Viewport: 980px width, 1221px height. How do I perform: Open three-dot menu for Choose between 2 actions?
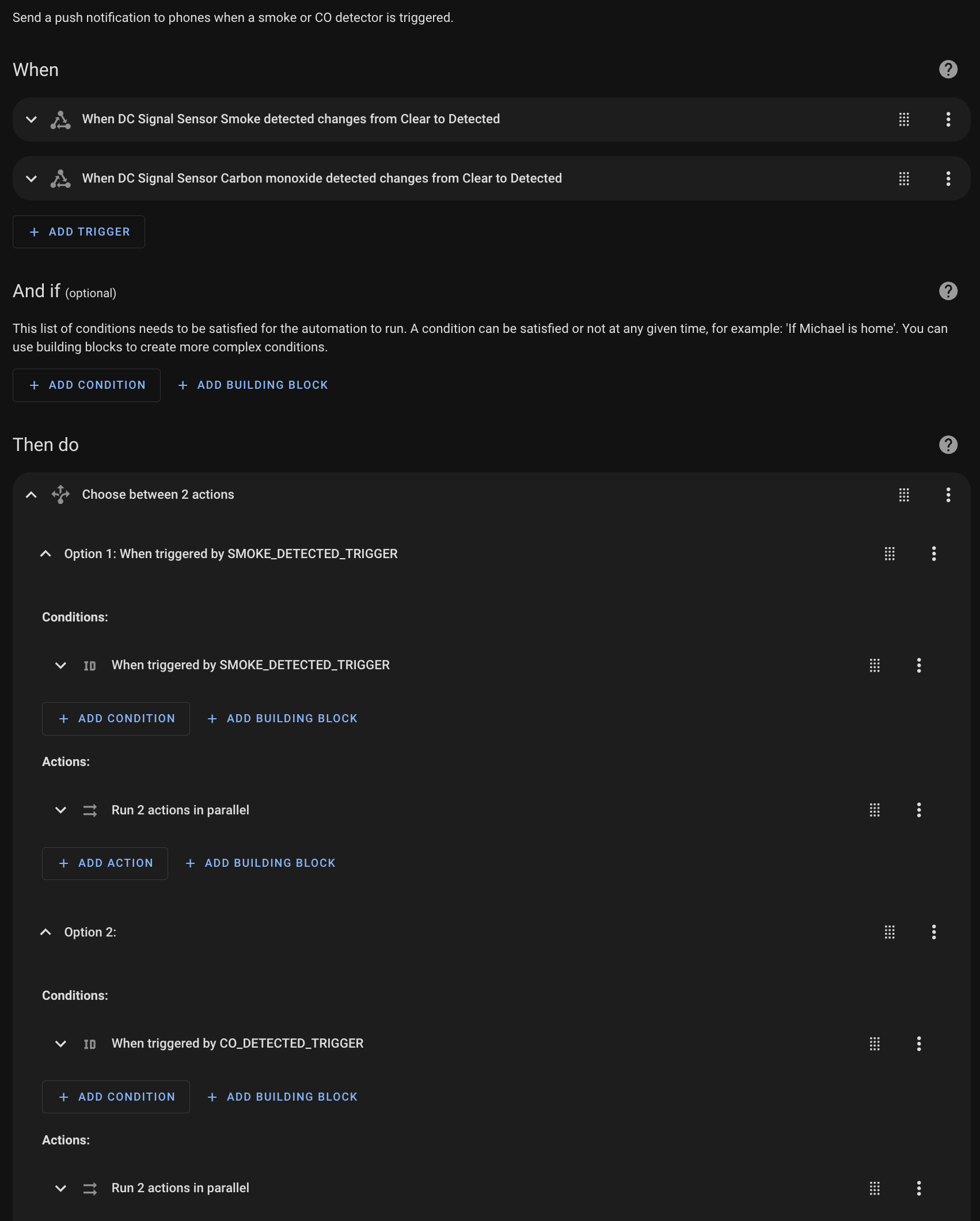[948, 495]
